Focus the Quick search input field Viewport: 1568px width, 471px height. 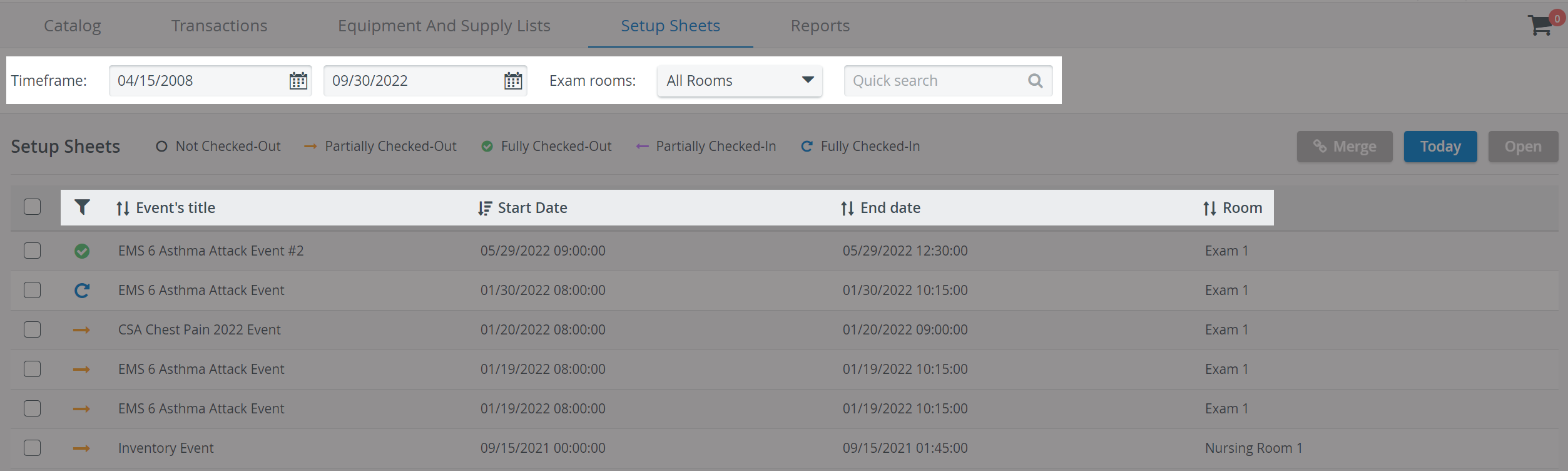point(935,81)
